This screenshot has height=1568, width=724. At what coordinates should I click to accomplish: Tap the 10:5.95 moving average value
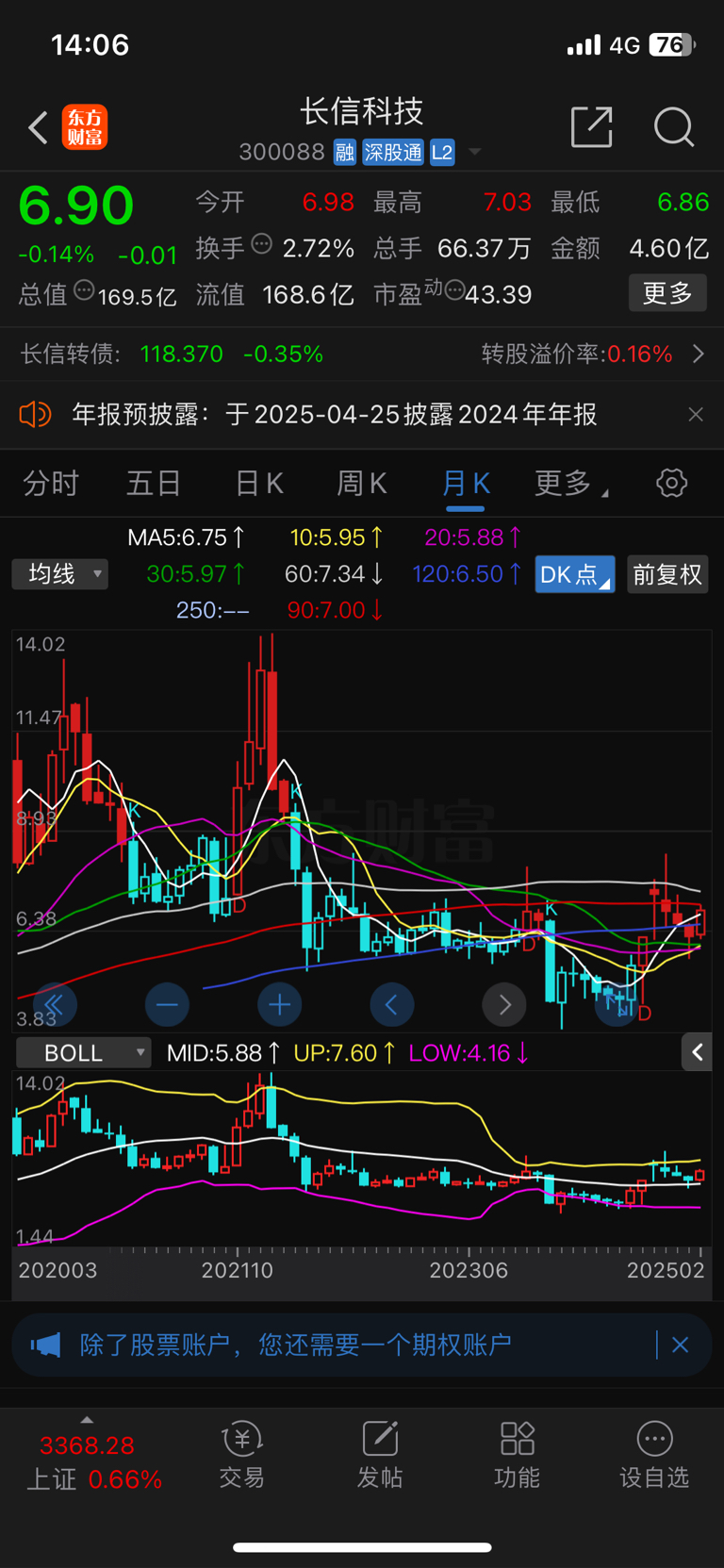[x=337, y=537]
